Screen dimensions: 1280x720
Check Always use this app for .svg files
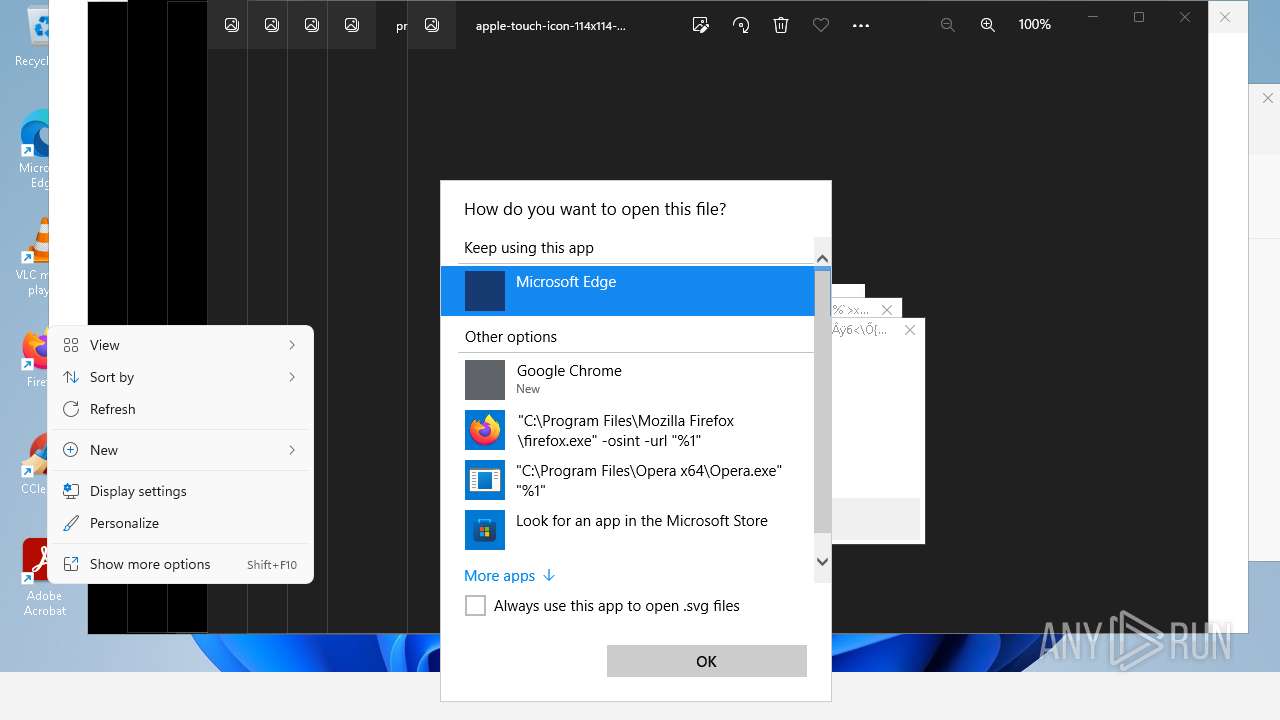476,606
